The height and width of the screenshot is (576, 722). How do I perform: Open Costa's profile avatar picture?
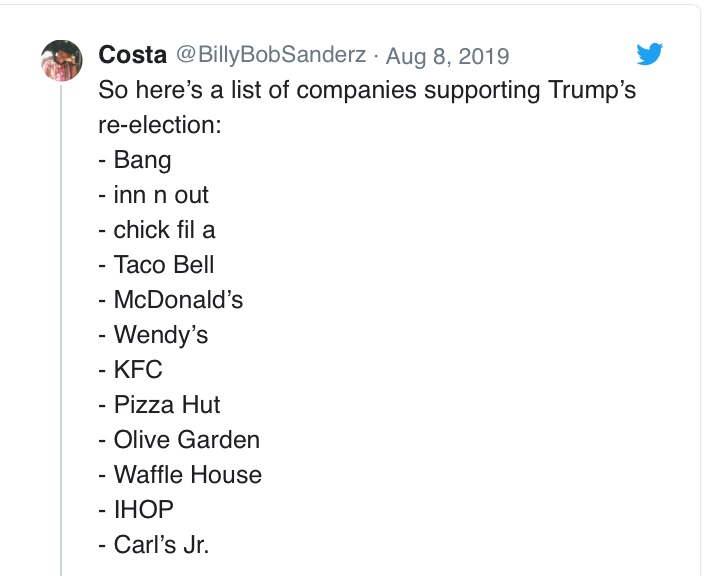coord(61,60)
